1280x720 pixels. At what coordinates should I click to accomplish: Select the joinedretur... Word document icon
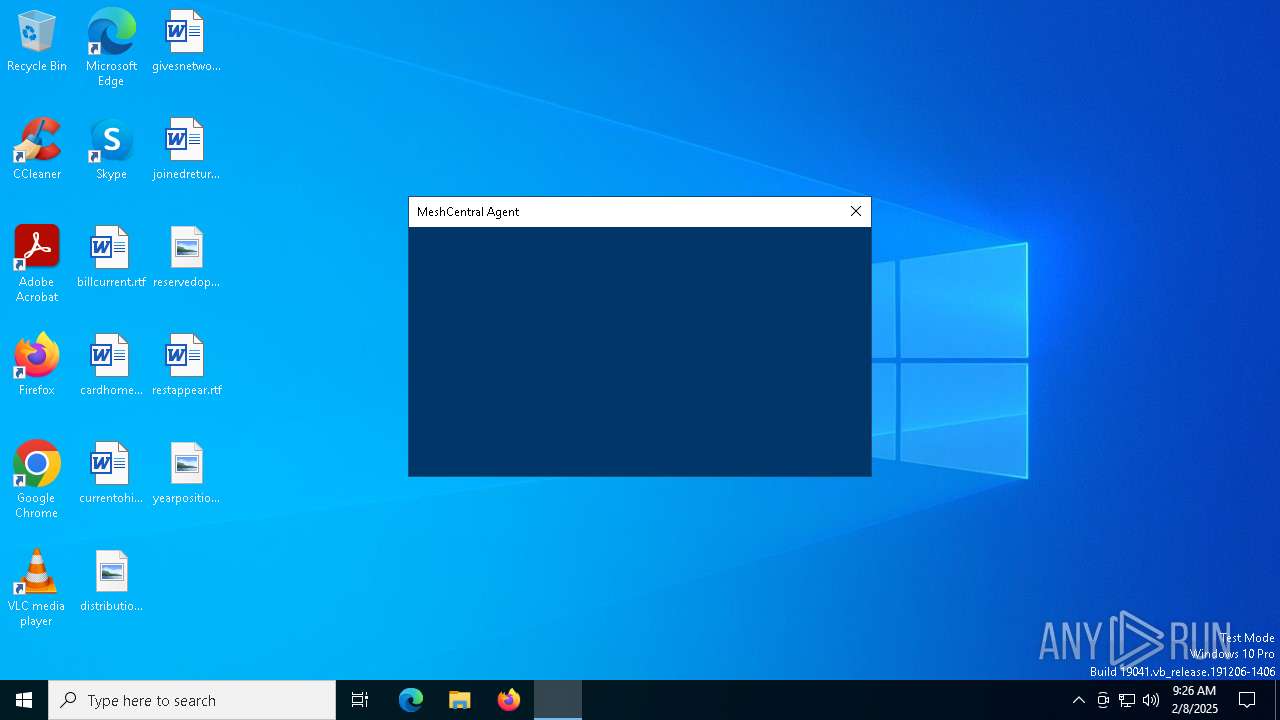point(186,149)
